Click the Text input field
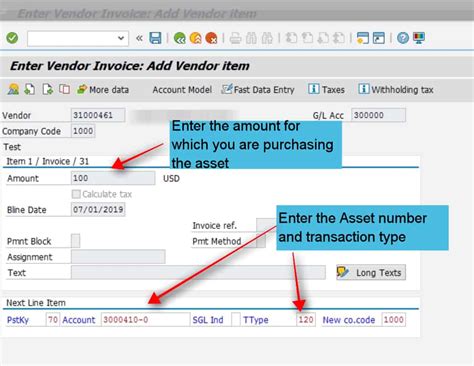 (x=198, y=272)
